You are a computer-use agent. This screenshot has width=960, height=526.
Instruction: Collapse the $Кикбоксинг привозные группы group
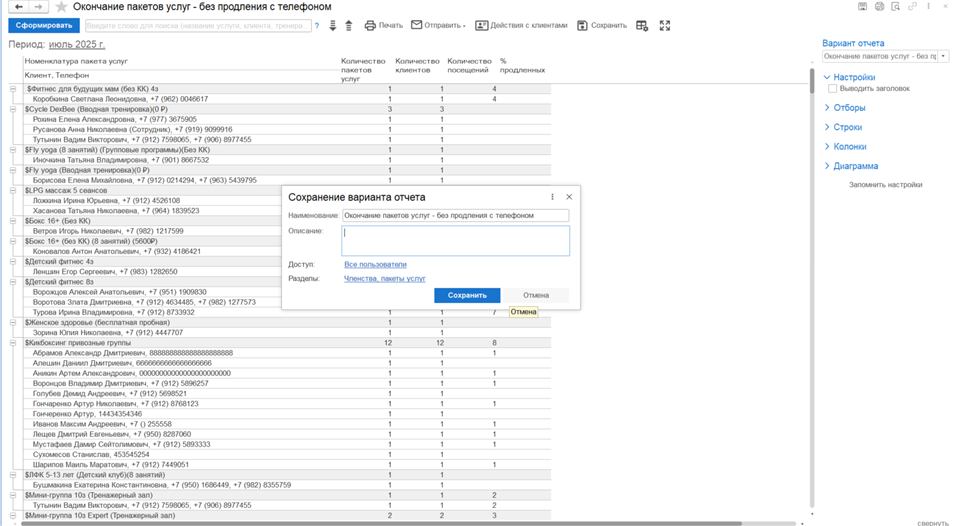coord(13,343)
